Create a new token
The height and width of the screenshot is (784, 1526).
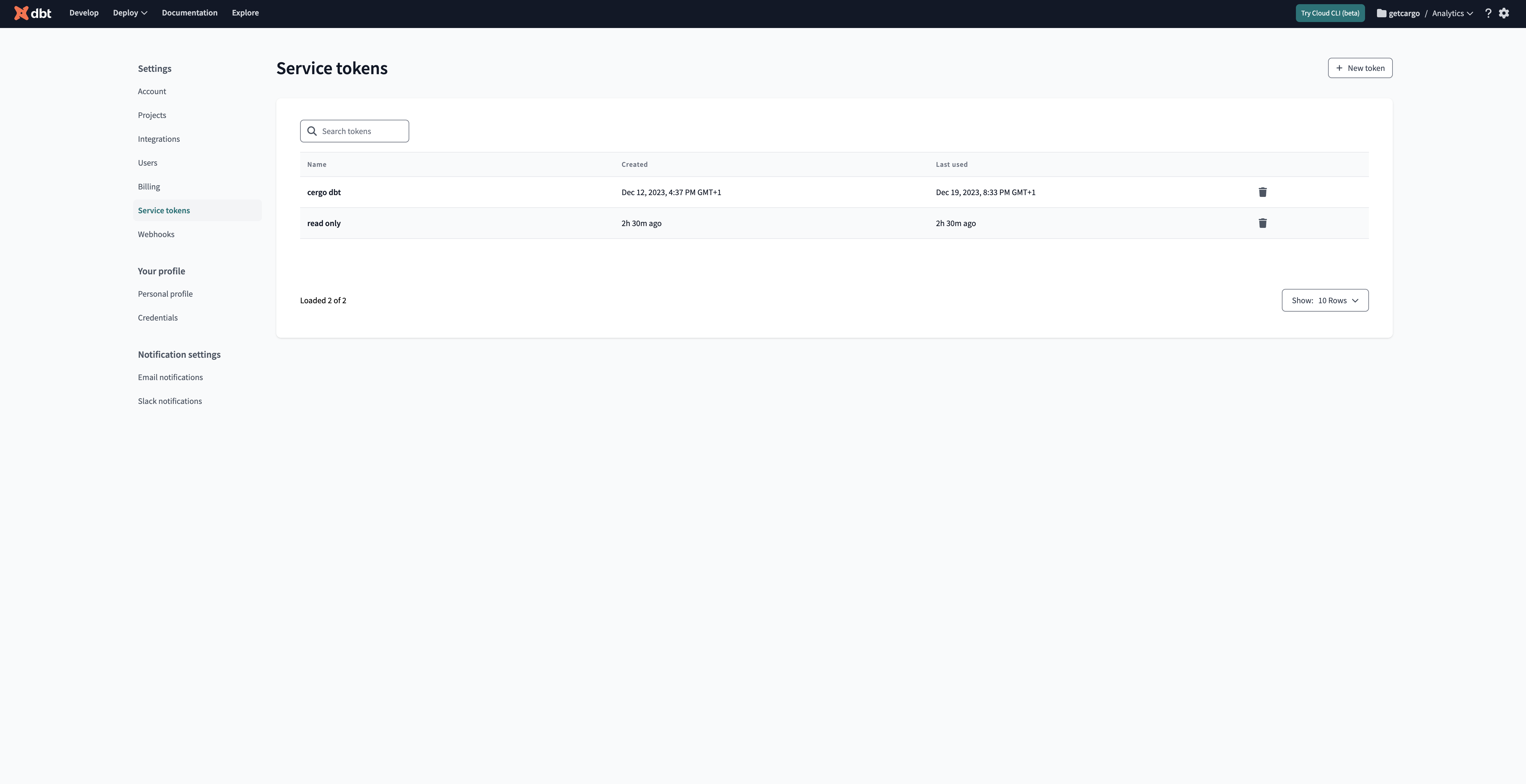pyautogui.click(x=1359, y=68)
